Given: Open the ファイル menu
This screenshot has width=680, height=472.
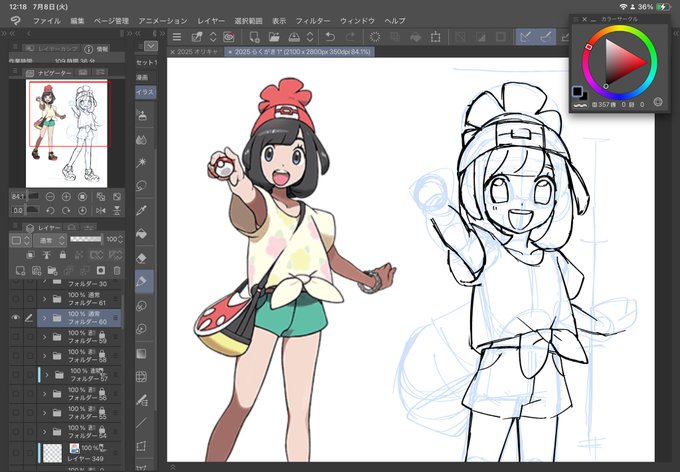Looking at the screenshot, I should 47,20.
